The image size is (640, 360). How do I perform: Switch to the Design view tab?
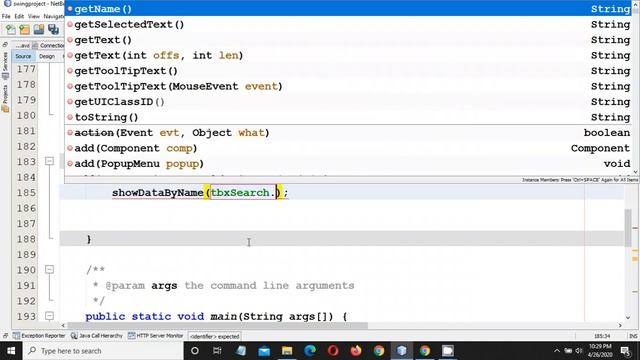(47, 56)
